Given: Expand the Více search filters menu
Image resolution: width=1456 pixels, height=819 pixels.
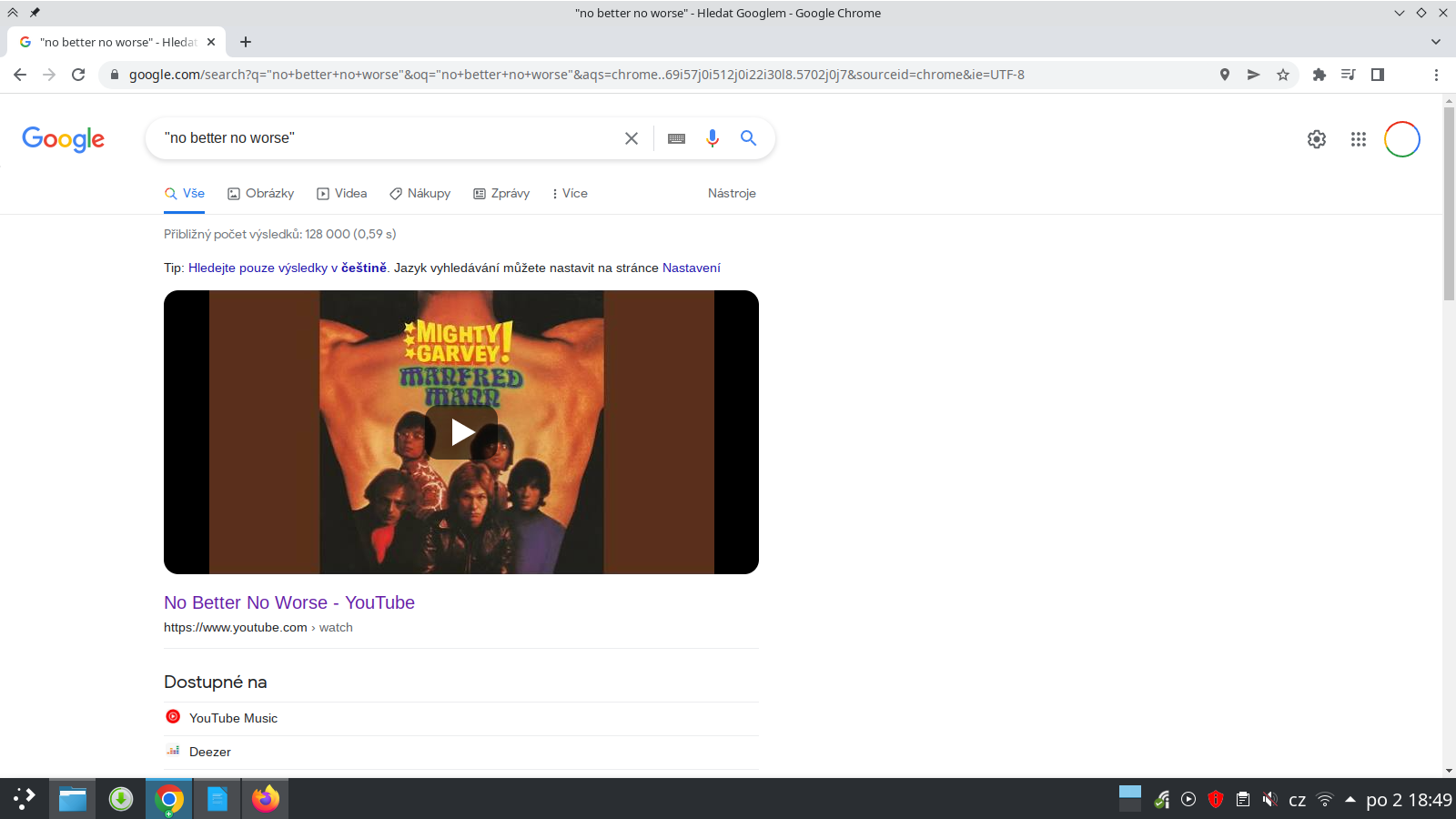Looking at the screenshot, I should click(x=570, y=194).
